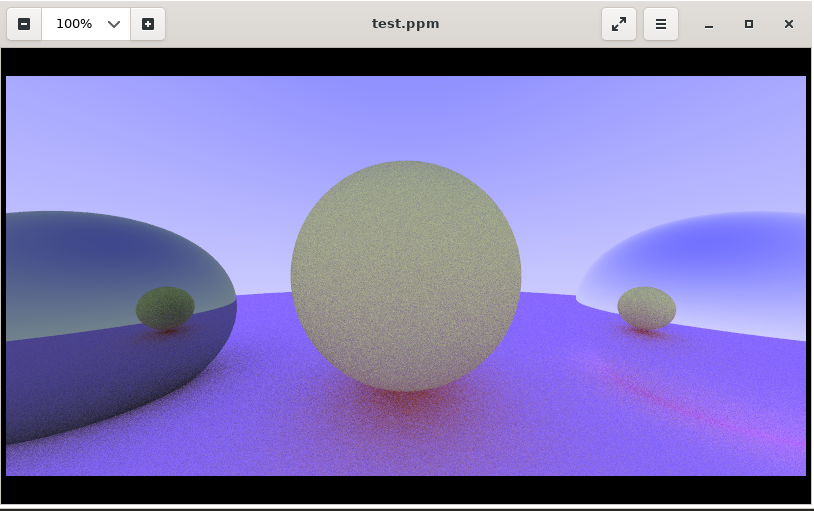Image resolution: width=814 pixels, height=511 pixels.
Task: Click the pink streak on the floor at right
Action: pos(720,420)
